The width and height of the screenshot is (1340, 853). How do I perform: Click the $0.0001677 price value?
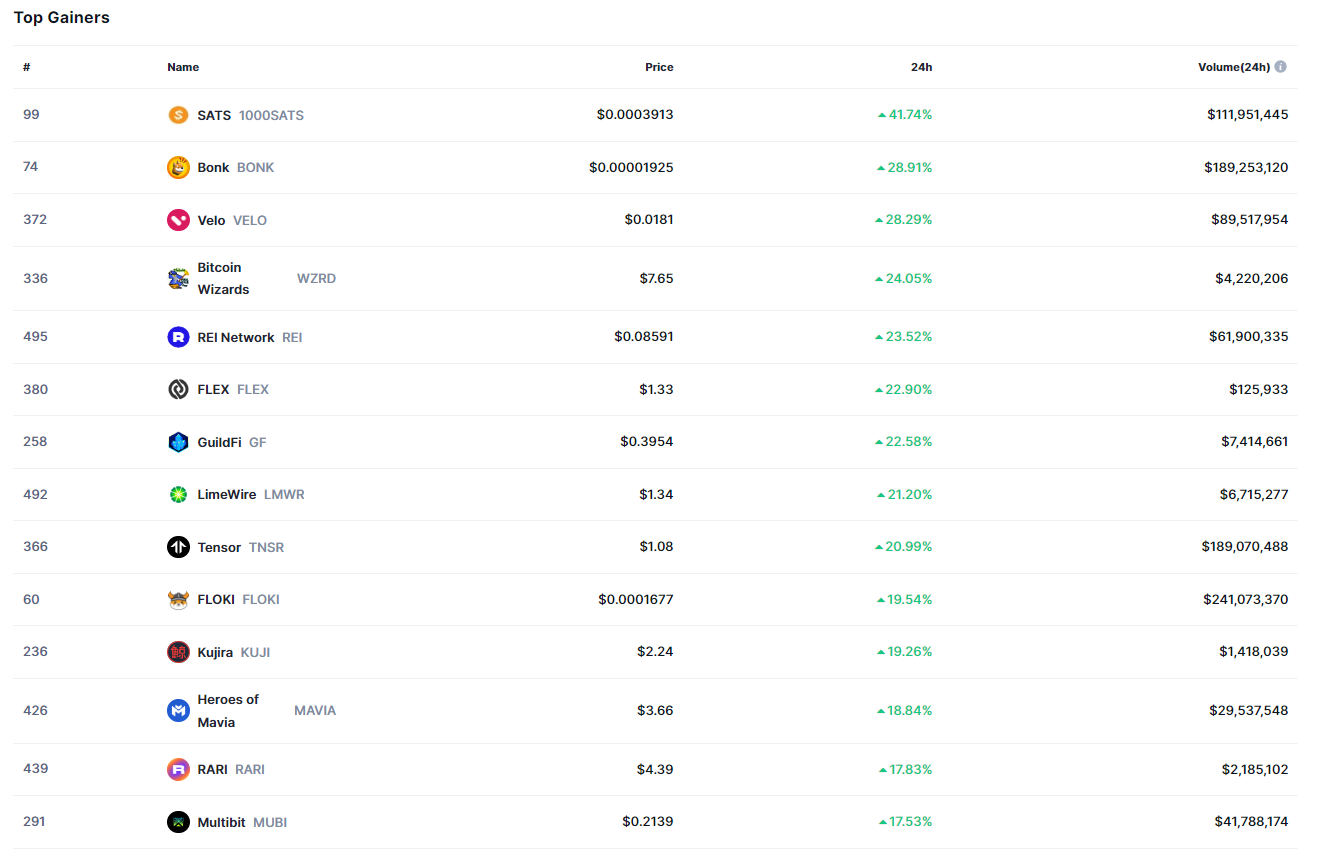pos(636,599)
